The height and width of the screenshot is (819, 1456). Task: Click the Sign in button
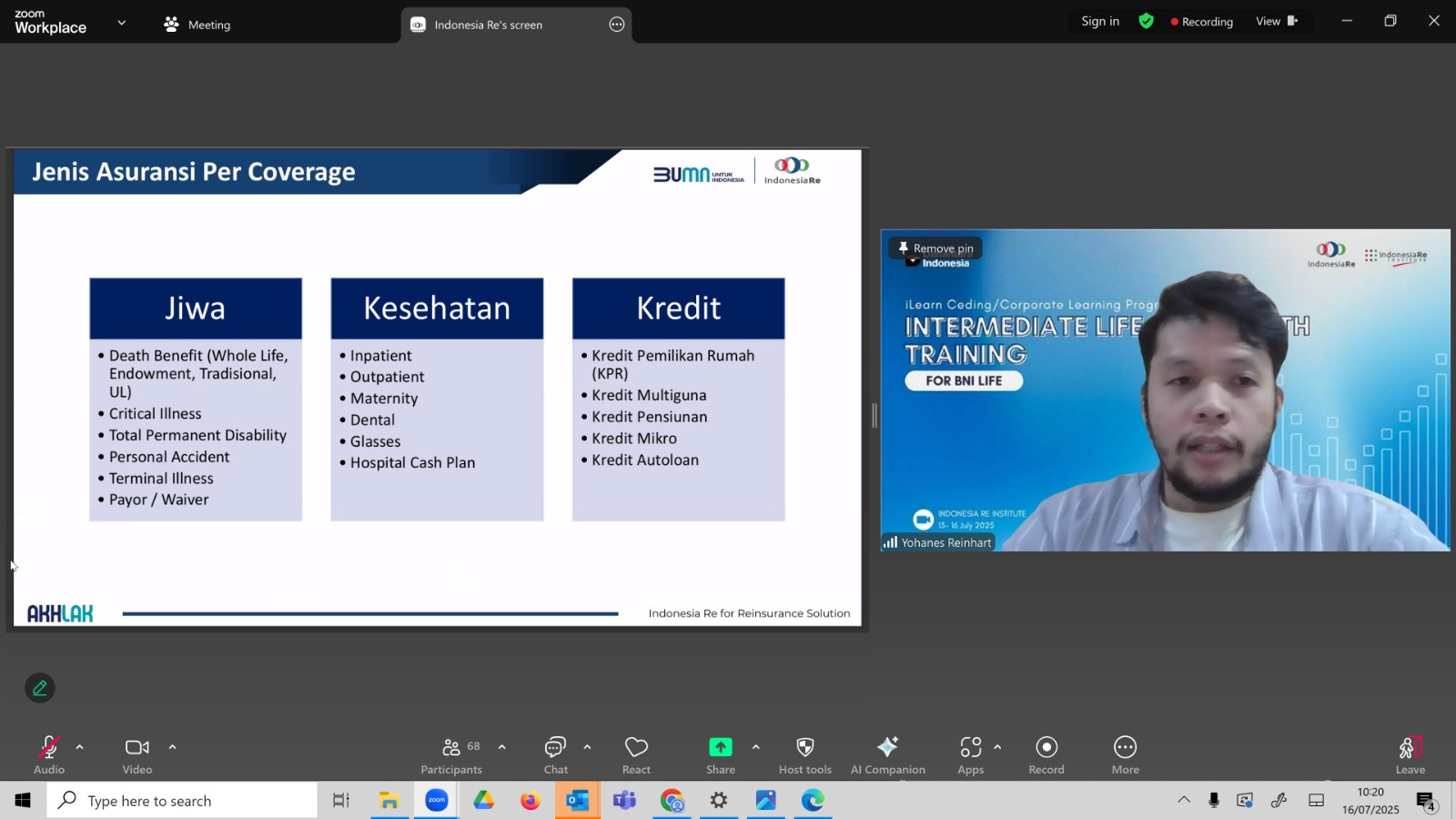pos(1100,21)
